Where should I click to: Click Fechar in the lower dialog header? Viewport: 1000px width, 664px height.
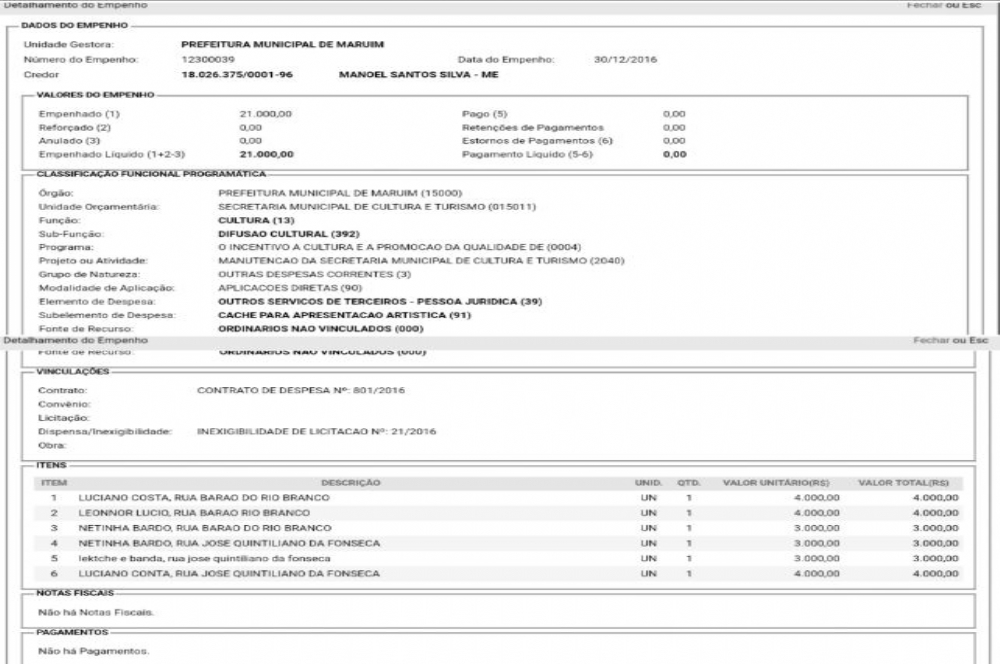pyautogui.click(x=931, y=341)
